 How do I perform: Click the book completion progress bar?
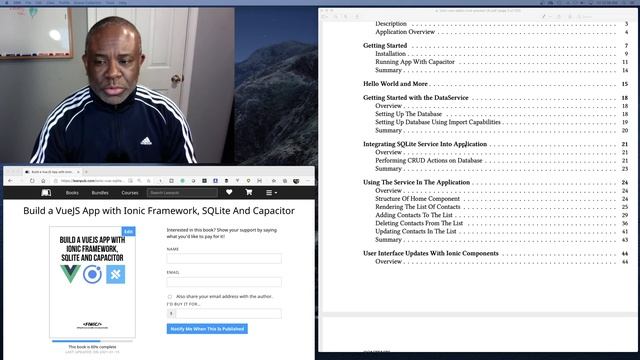pyautogui.click(x=92, y=341)
